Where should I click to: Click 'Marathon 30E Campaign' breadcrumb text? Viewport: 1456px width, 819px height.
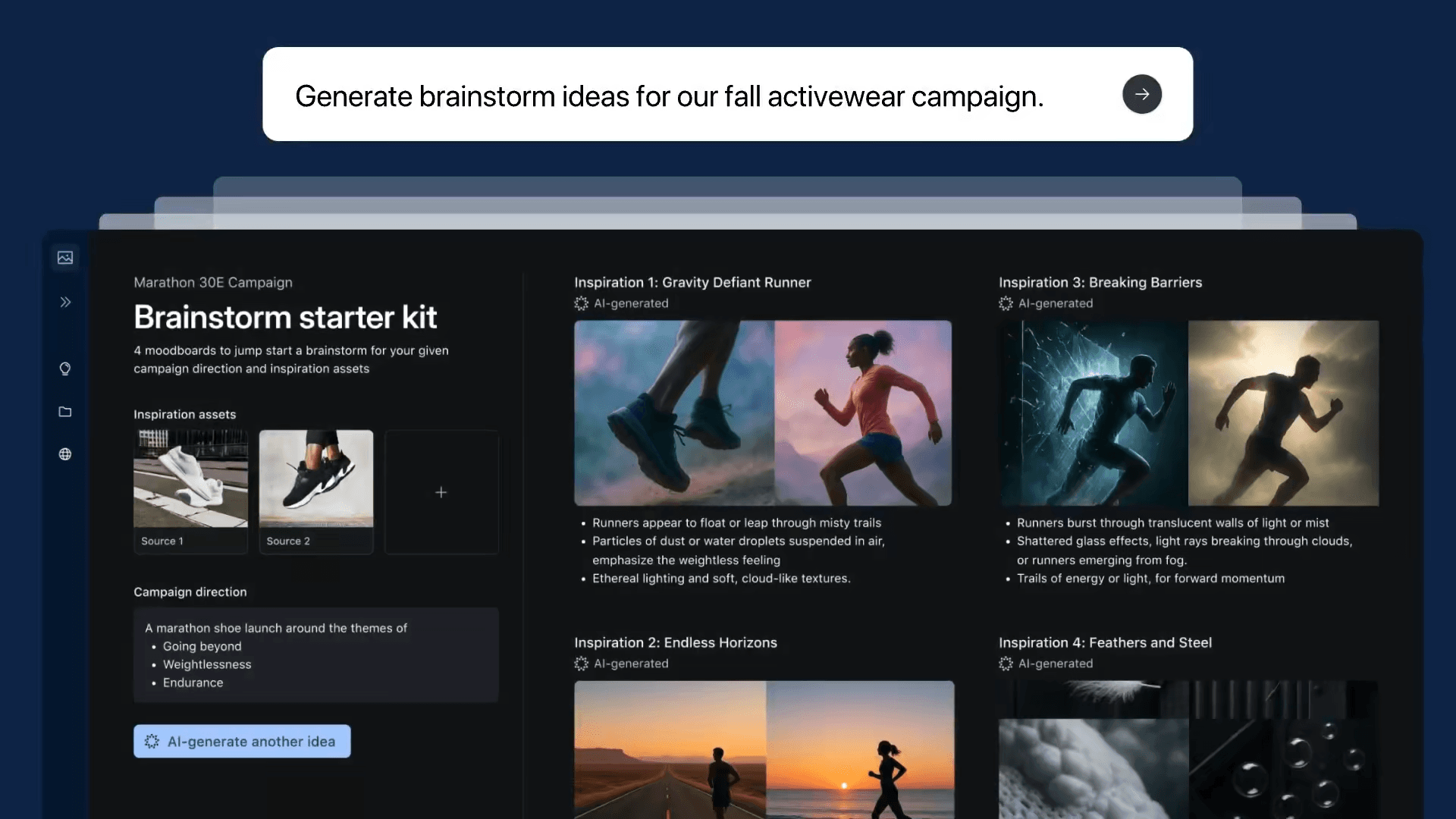coord(213,282)
